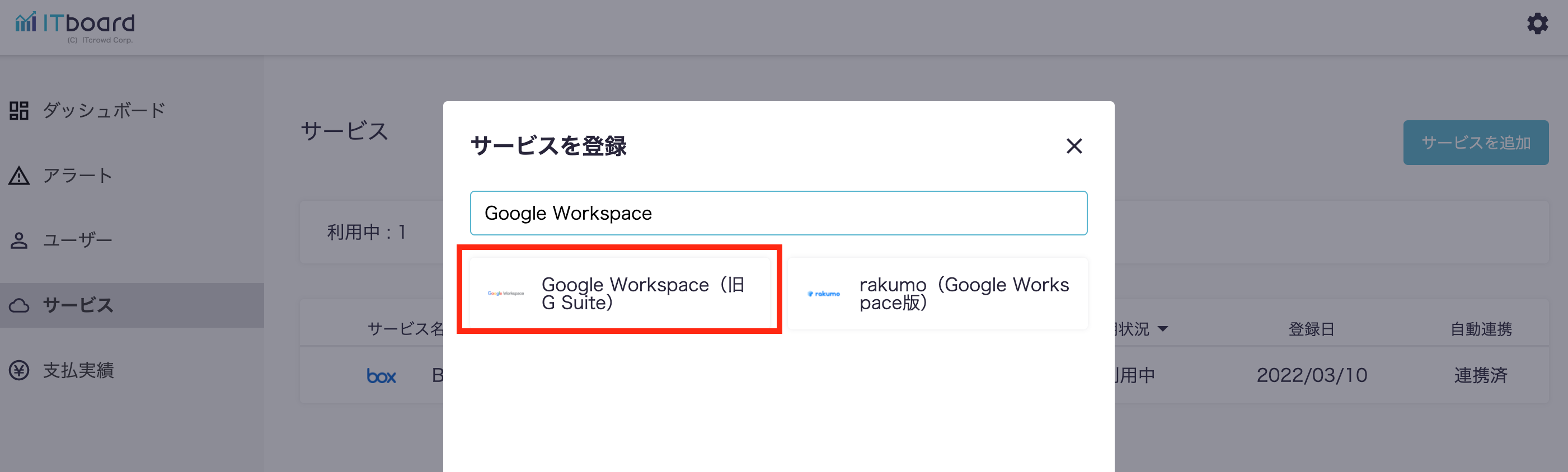
Task: Click the alert warning triangle icon
Action: [x=19, y=176]
